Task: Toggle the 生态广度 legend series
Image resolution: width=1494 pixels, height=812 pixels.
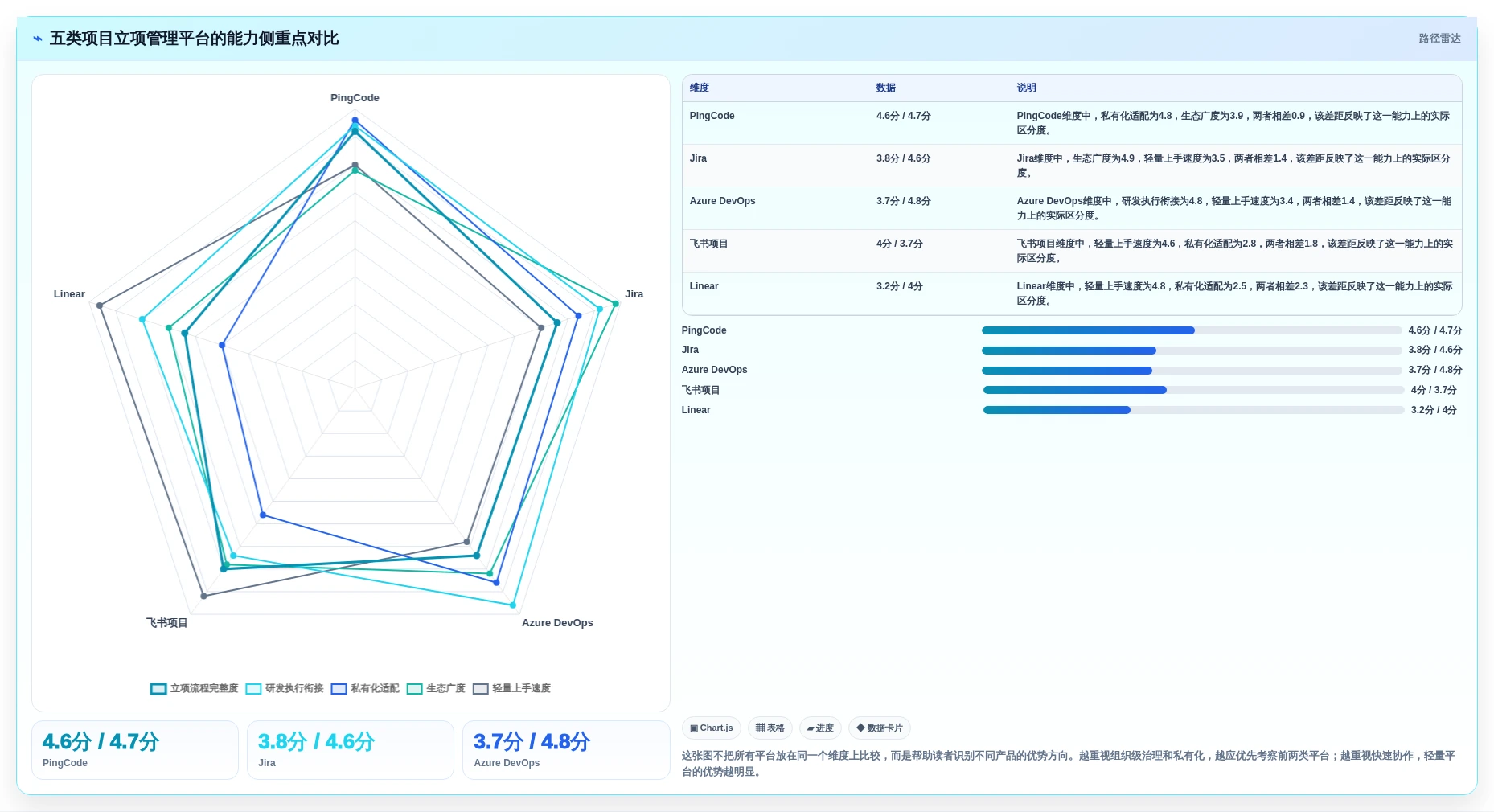Action: (436, 688)
